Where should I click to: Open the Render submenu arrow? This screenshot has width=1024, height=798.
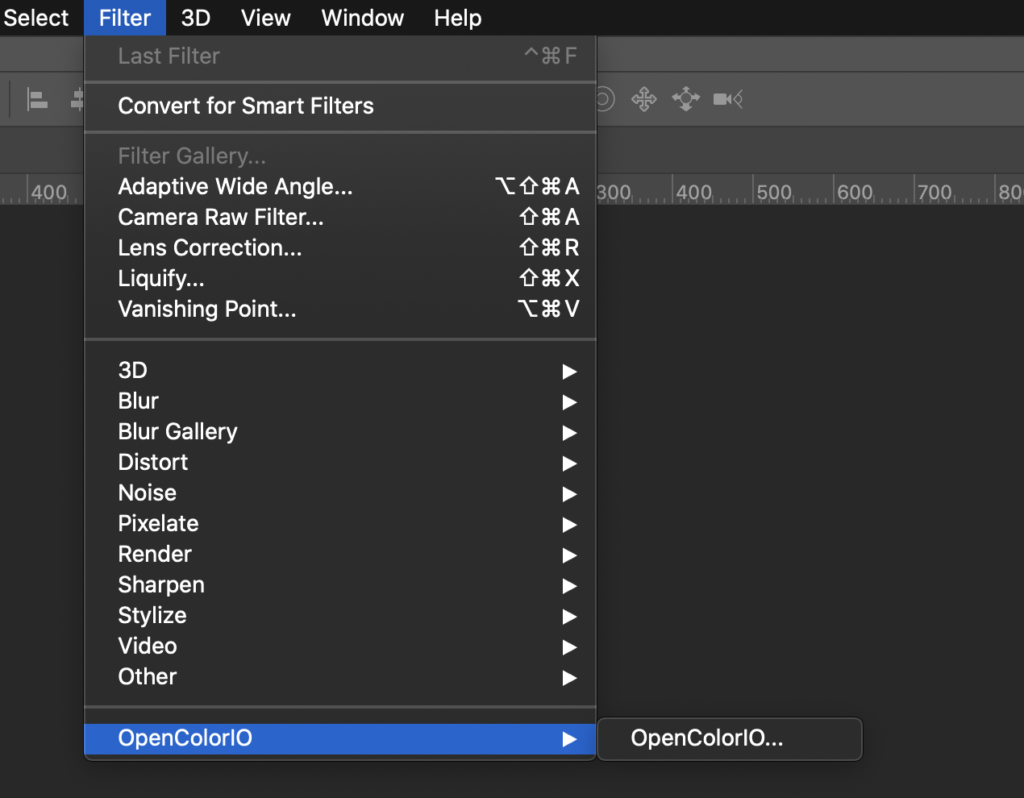pos(569,555)
